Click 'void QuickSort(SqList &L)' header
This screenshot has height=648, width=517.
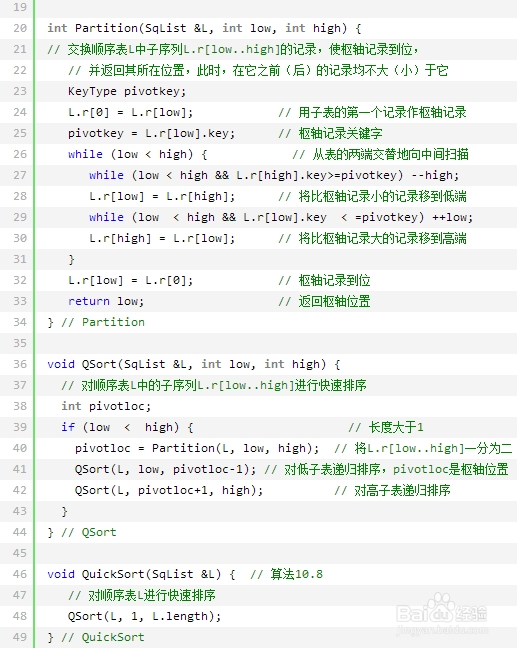[134, 574]
